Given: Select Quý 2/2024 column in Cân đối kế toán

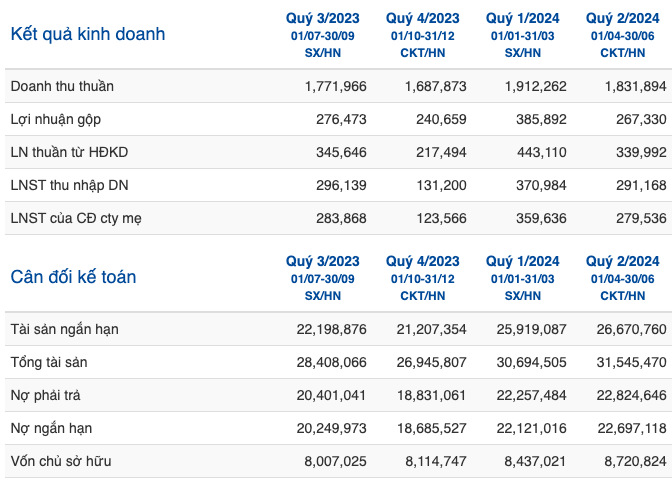Looking at the screenshot, I should click(622, 261).
